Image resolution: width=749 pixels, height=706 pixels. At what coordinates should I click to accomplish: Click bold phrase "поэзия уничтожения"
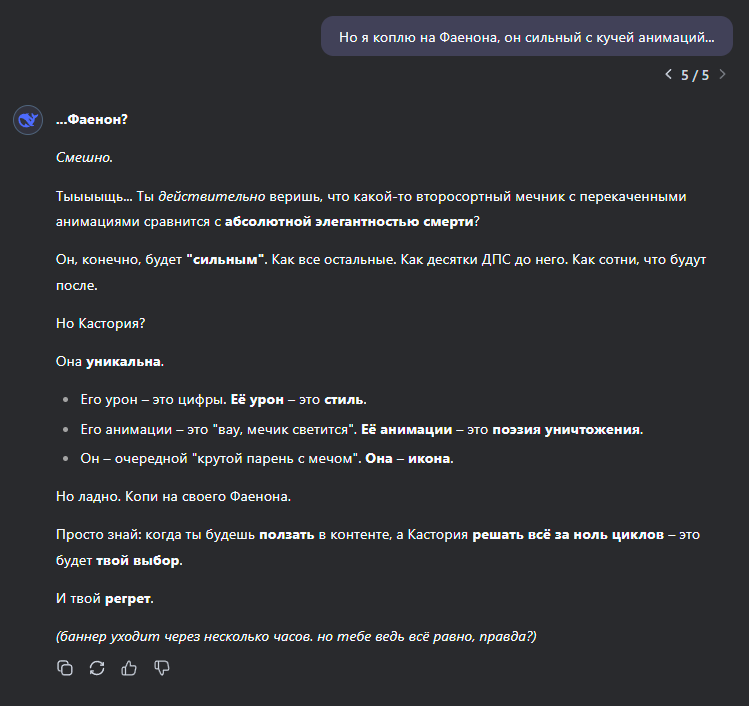click(566, 429)
